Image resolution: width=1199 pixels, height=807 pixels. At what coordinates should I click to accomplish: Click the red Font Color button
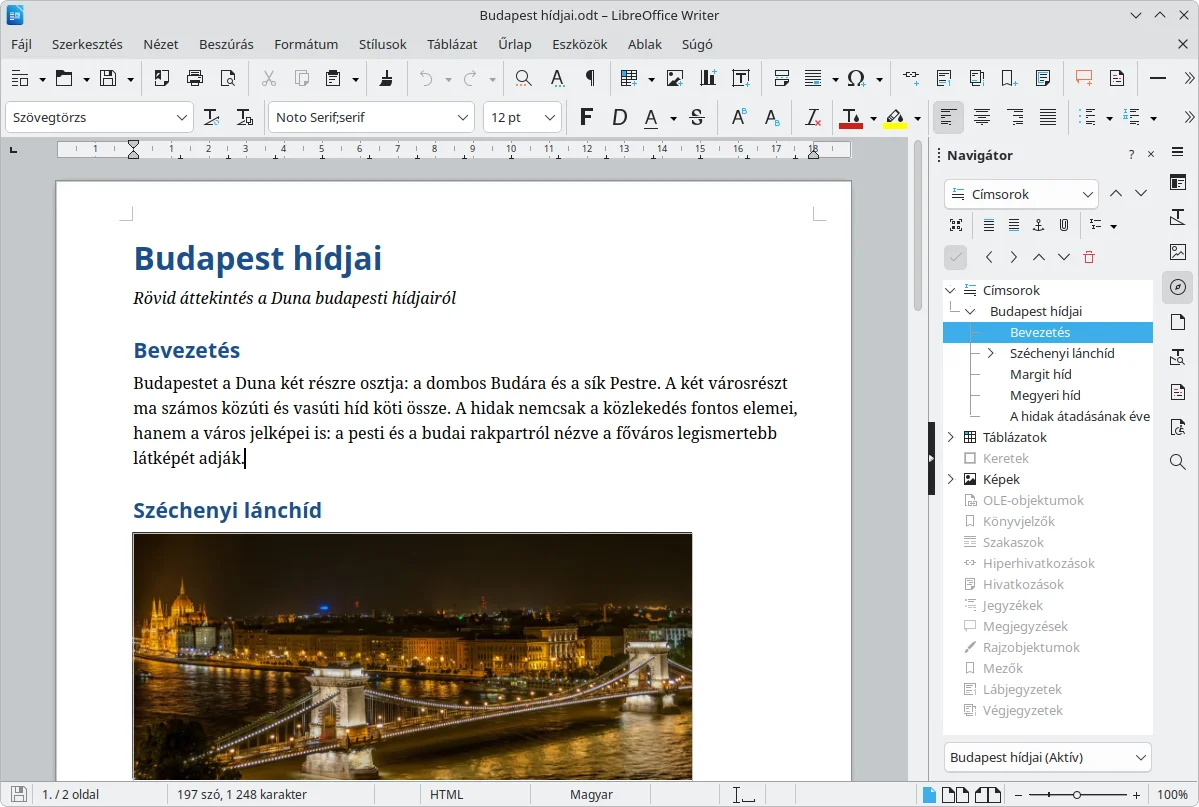850,117
